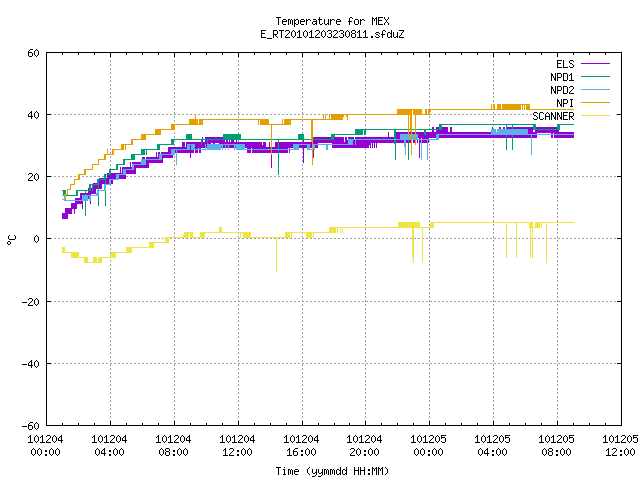This screenshot has height=480, width=640.
Task: Click the chart title 'Temperature for MEX'
Action: [x=332, y=21]
